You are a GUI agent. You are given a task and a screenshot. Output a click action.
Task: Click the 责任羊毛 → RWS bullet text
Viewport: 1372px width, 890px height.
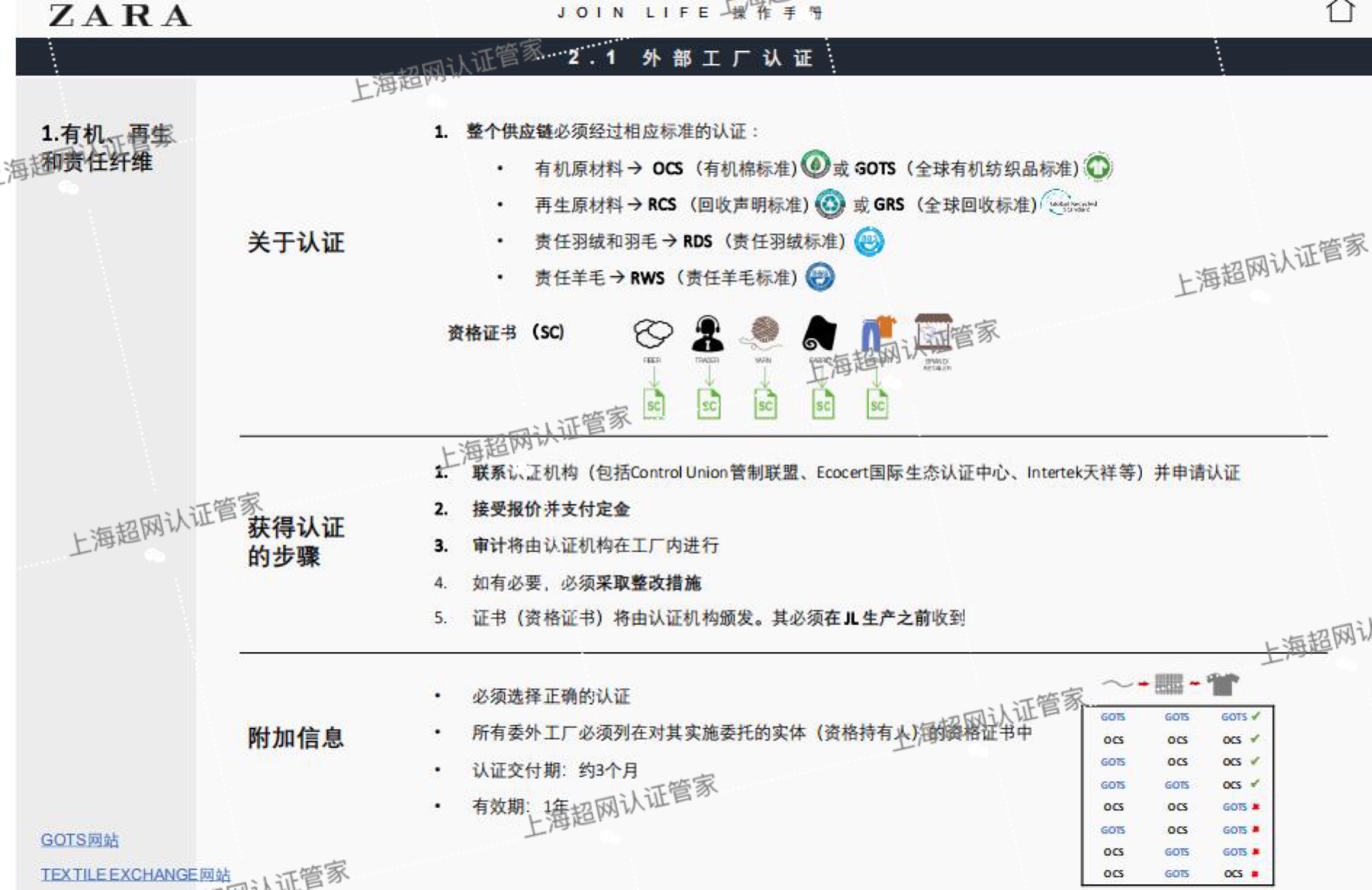pyautogui.click(x=666, y=277)
